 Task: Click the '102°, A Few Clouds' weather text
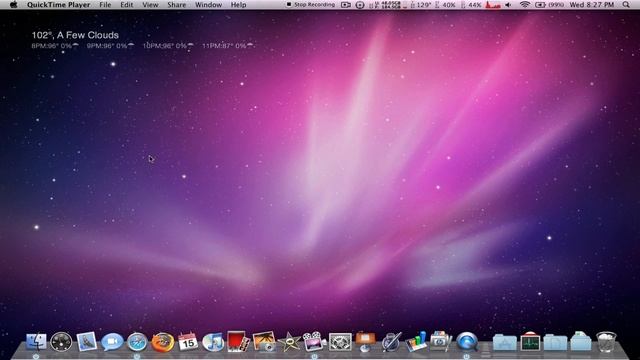[x=75, y=35]
